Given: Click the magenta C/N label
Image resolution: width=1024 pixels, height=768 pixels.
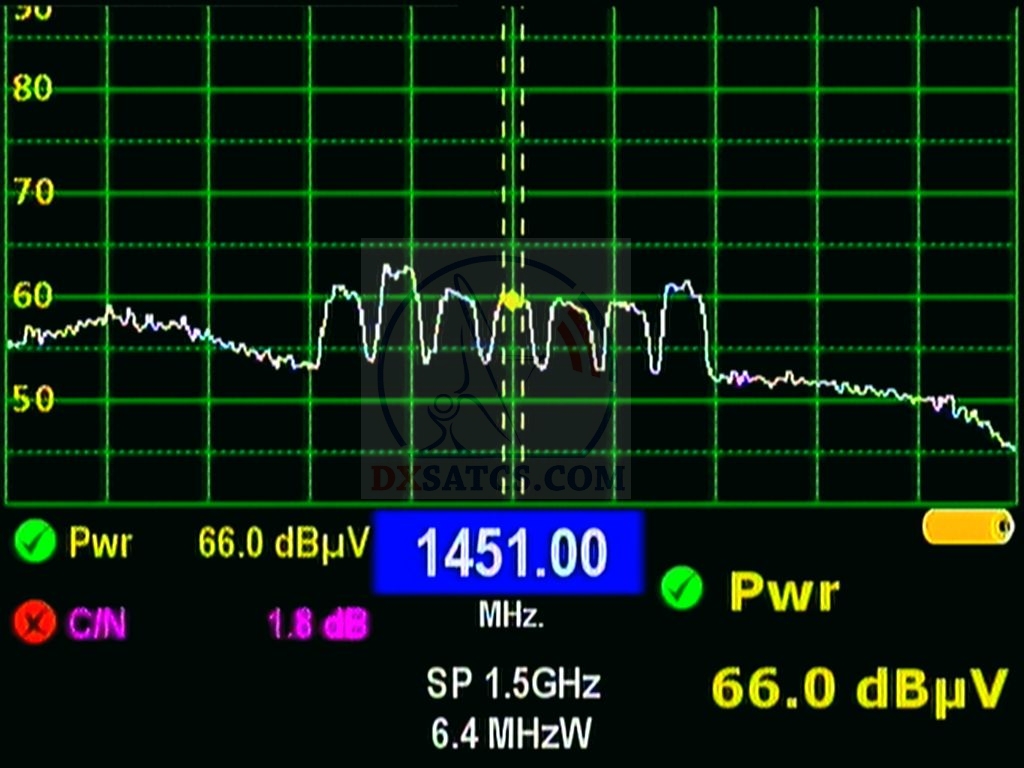Looking at the screenshot, I should tap(98, 624).
